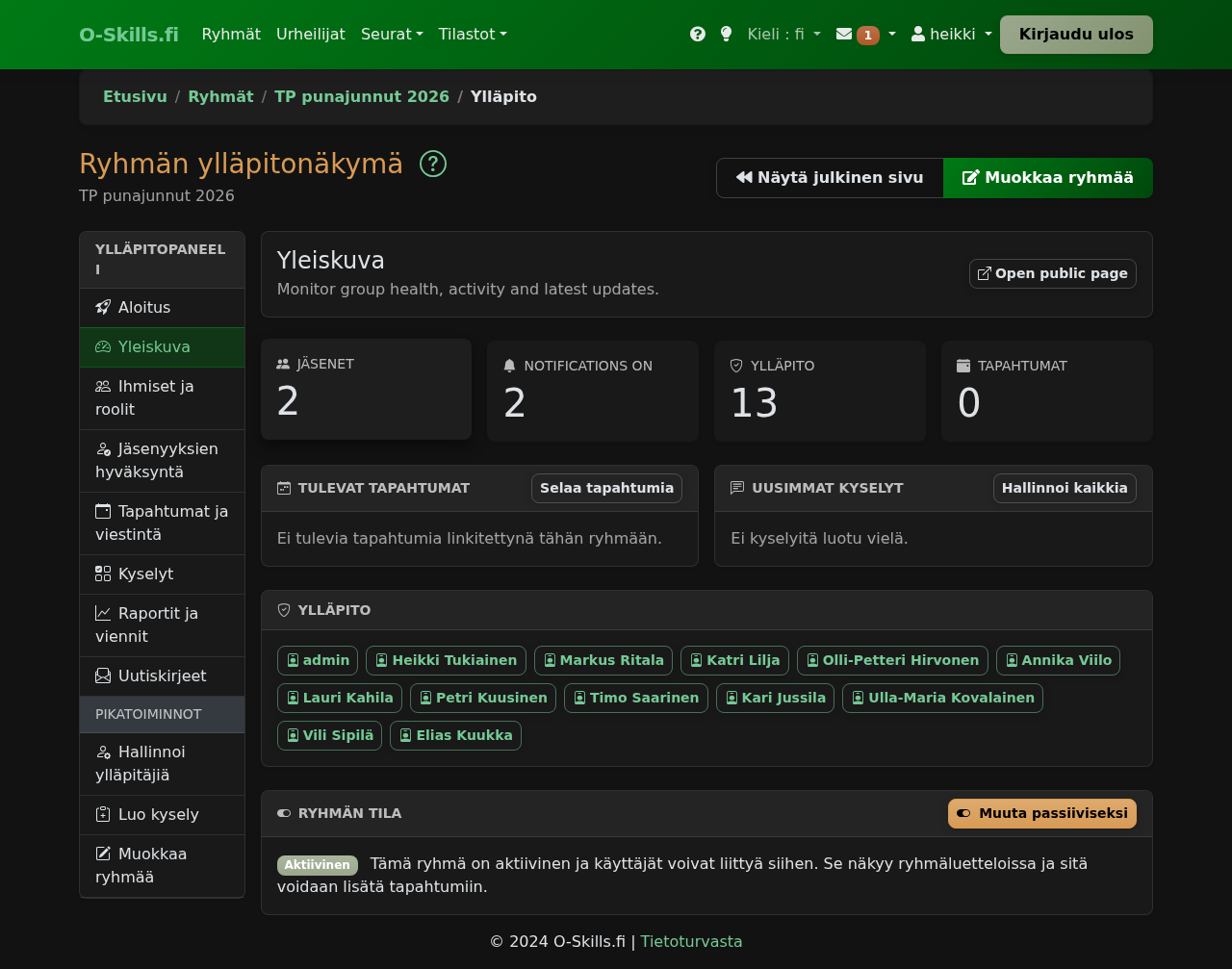This screenshot has height=969, width=1232.
Task: Expand the Tilastot dropdown
Action: coord(472,34)
